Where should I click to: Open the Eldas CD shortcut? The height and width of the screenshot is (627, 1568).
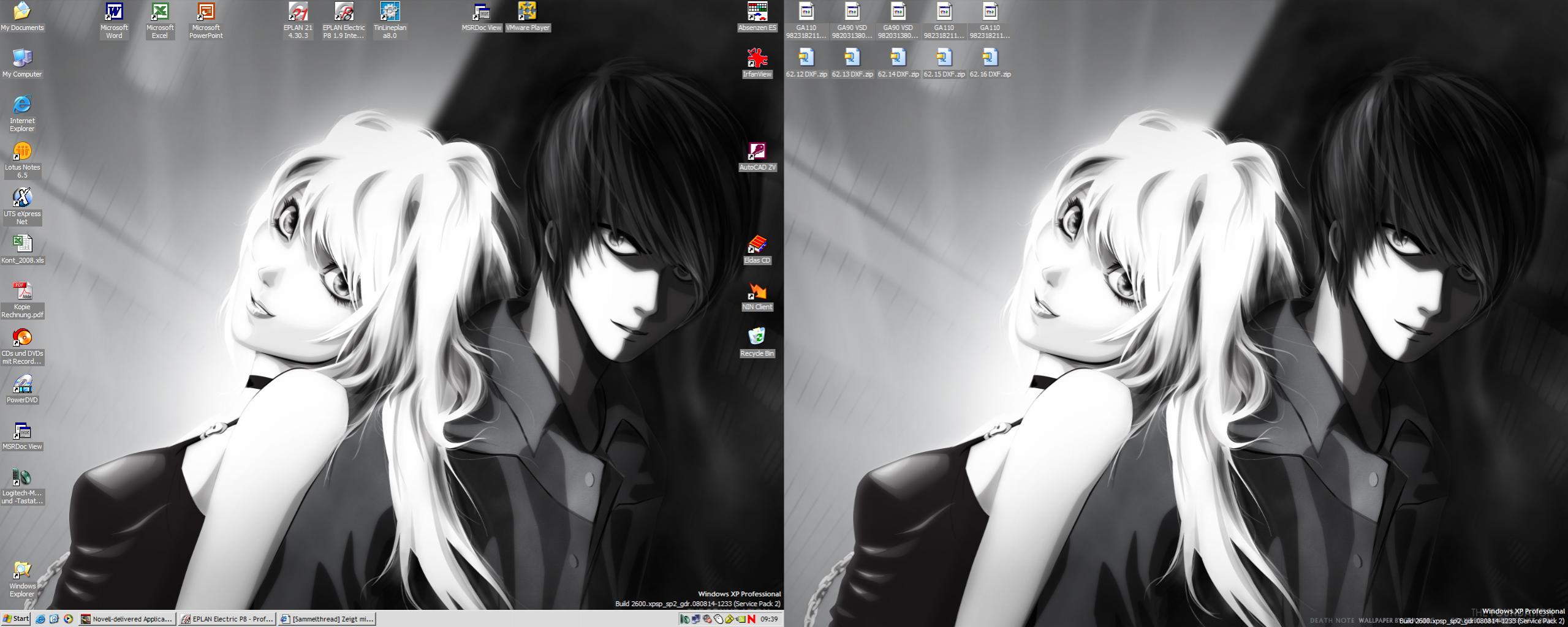(757, 249)
